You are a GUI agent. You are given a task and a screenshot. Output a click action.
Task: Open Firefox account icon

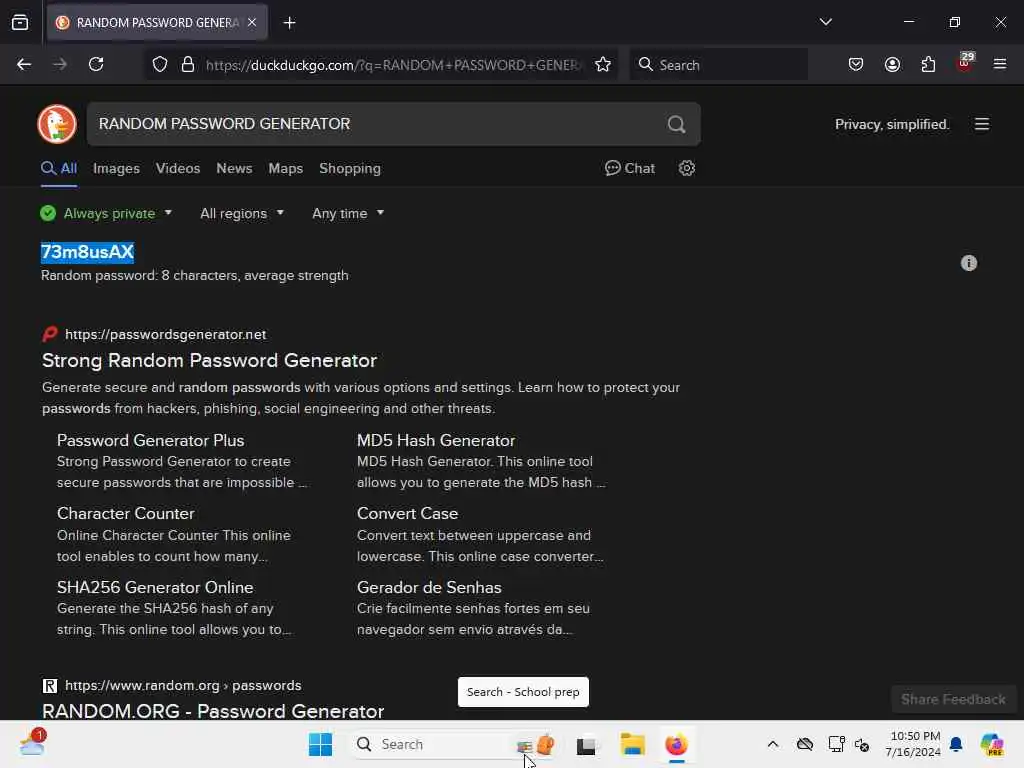(892, 64)
